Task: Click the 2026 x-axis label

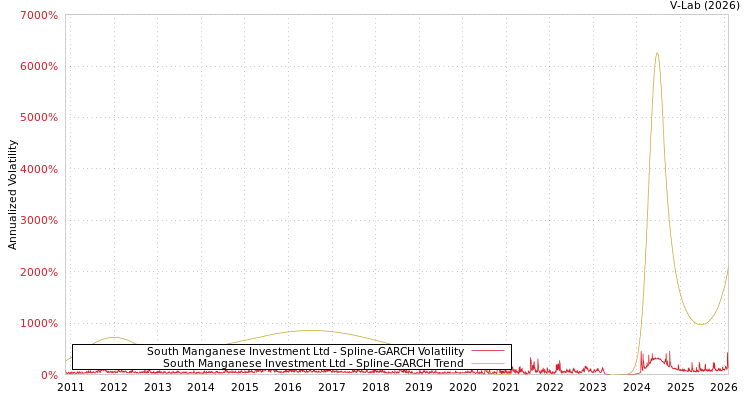Action: pyautogui.click(x=724, y=387)
